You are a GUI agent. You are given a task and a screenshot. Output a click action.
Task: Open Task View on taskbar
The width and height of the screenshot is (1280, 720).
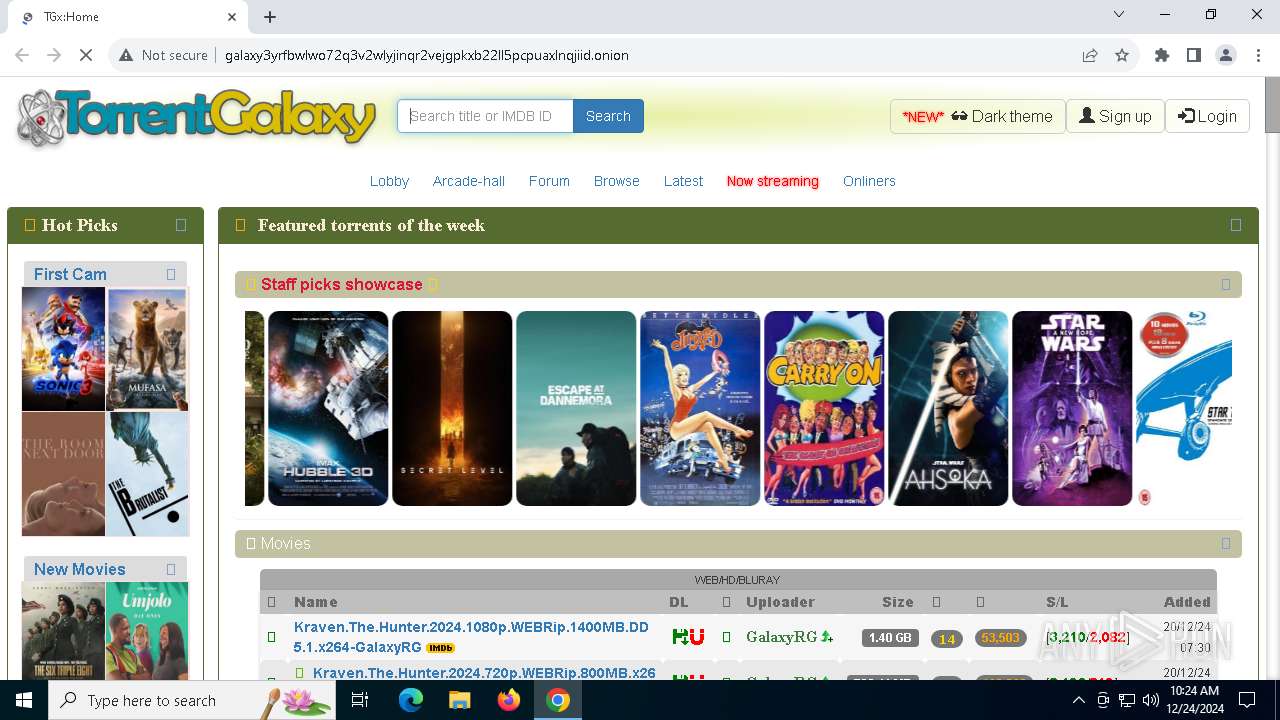point(361,700)
